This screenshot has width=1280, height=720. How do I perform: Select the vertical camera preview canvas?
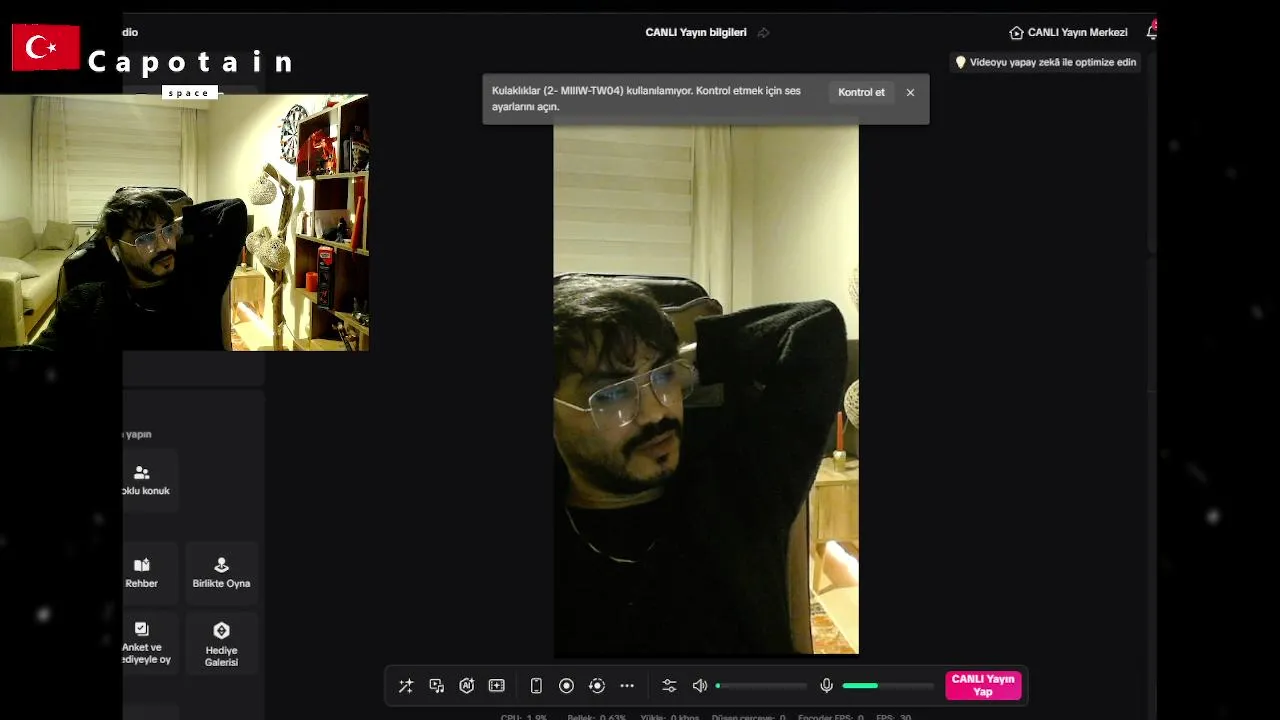coord(706,388)
